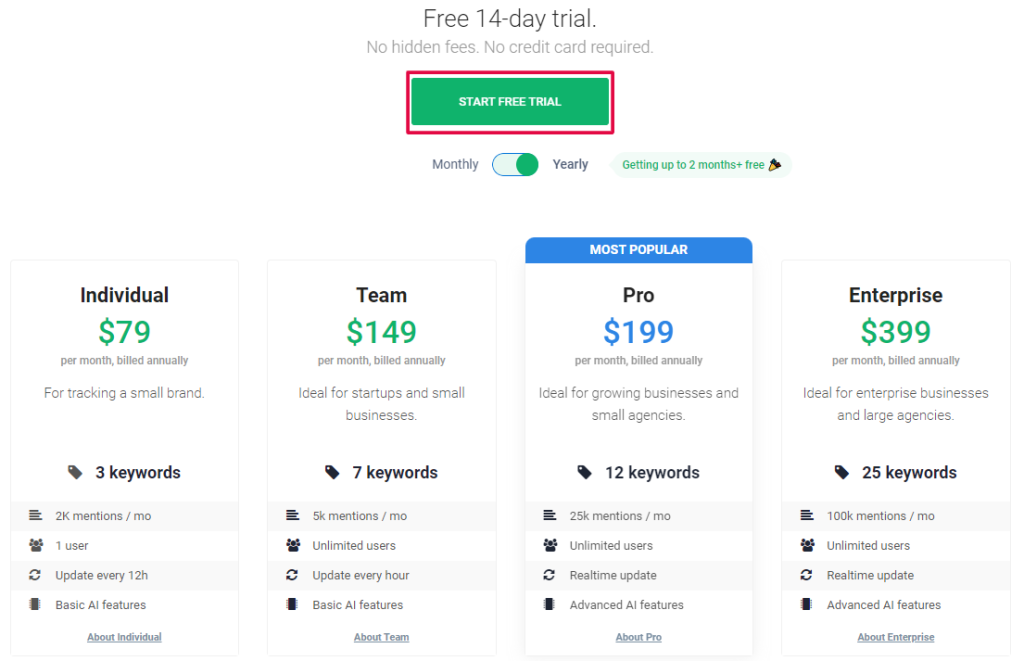This screenshot has width=1024, height=661.
Task: Click mentions icon beside 5k mentions / mo
Action: 293,515
